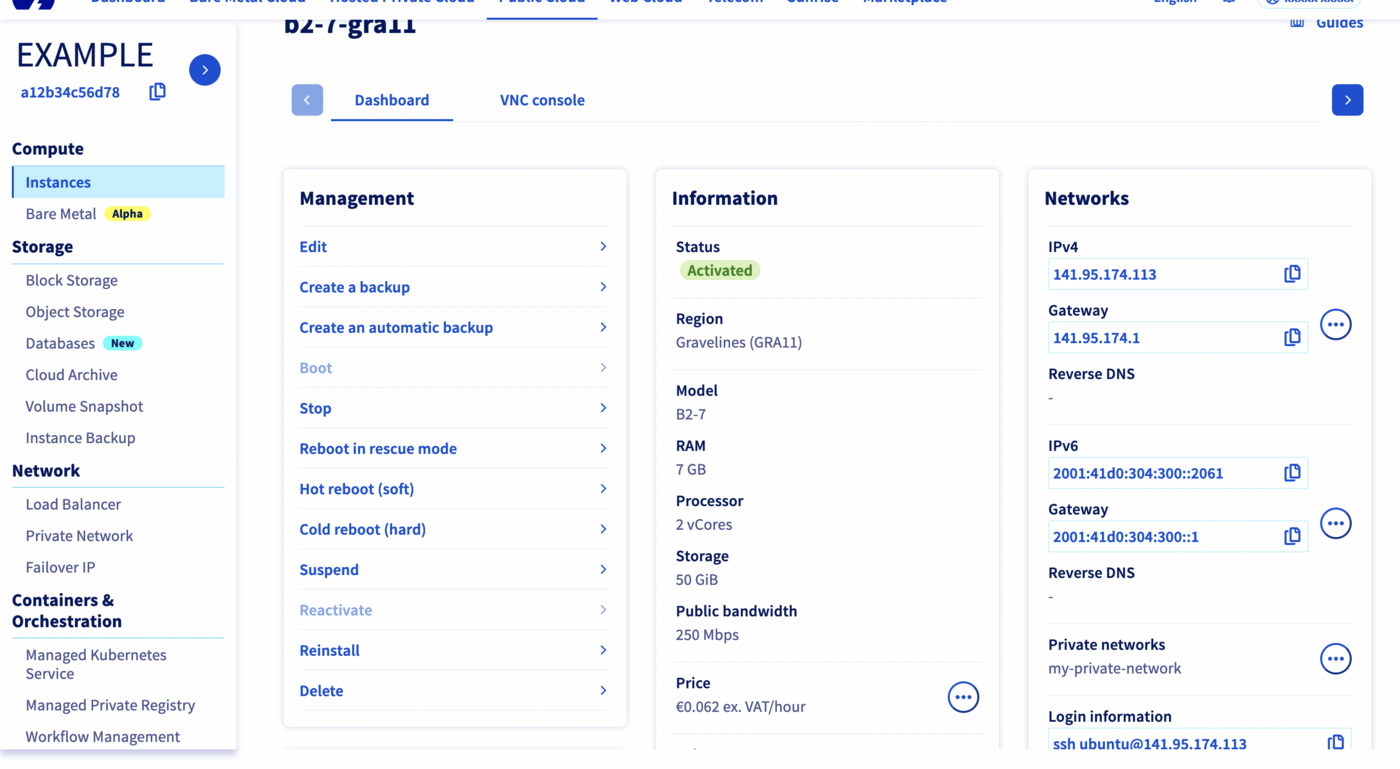Open the IPv4 network options menu
This screenshot has height=769, width=1400.
click(1335, 324)
